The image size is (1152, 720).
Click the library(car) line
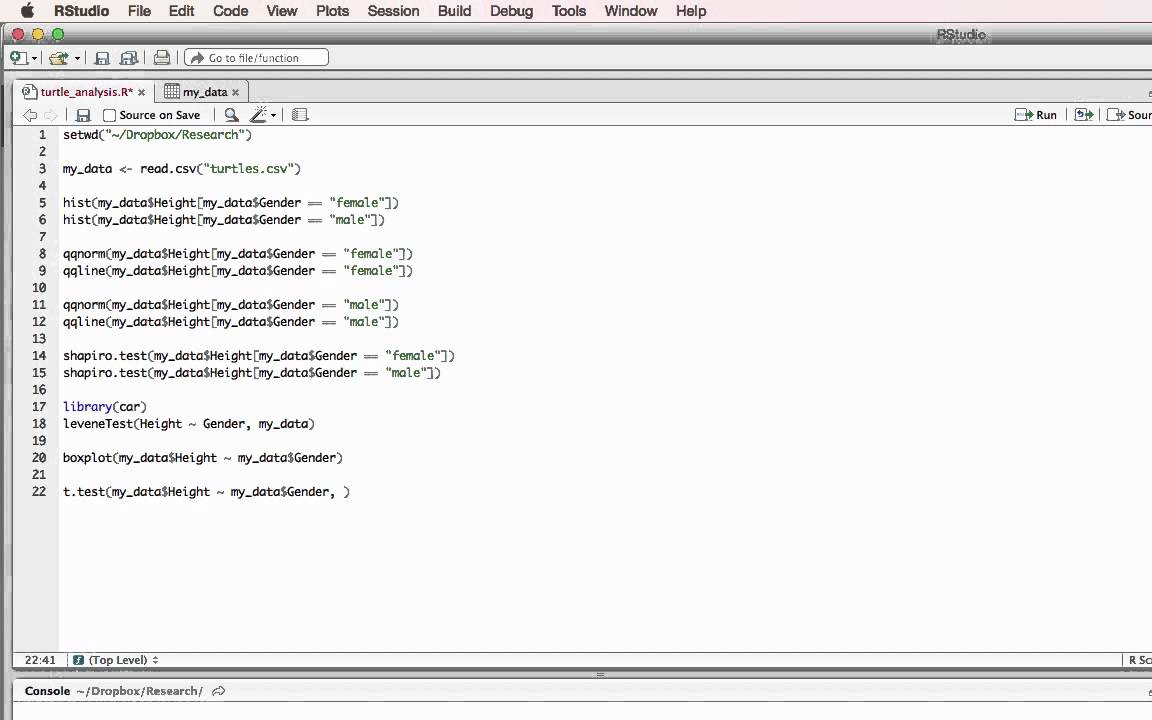[104, 406]
